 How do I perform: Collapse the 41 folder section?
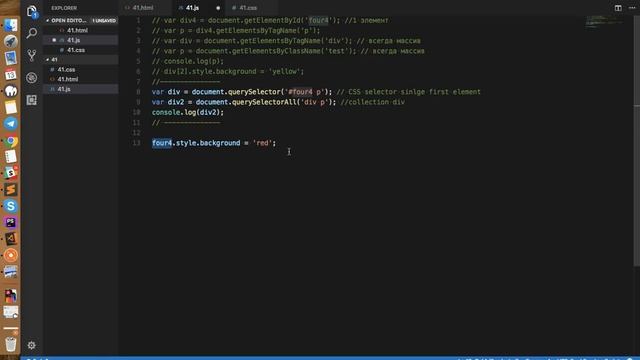coord(48,60)
